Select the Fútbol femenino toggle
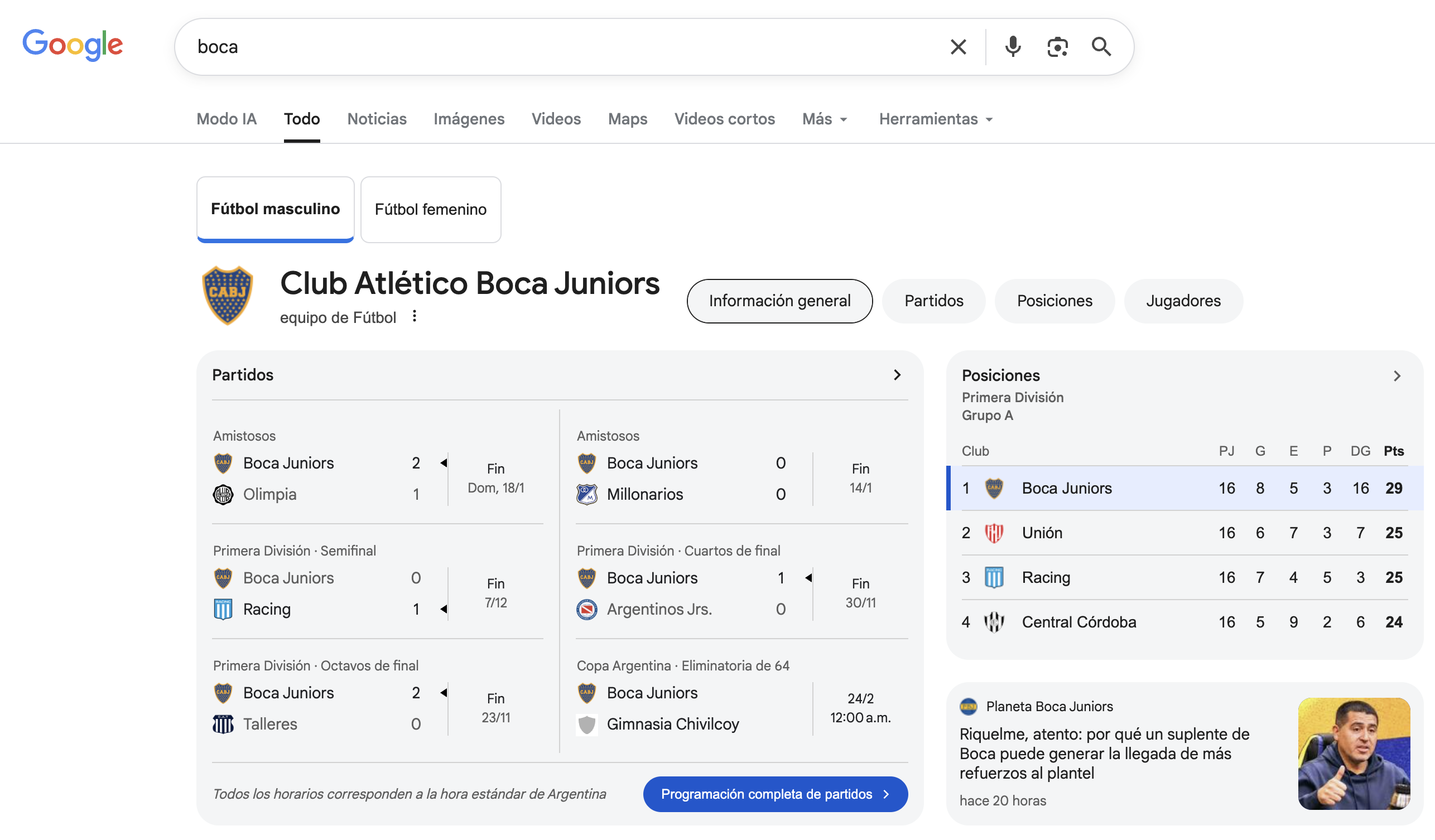The image size is (1435, 840). [431, 209]
